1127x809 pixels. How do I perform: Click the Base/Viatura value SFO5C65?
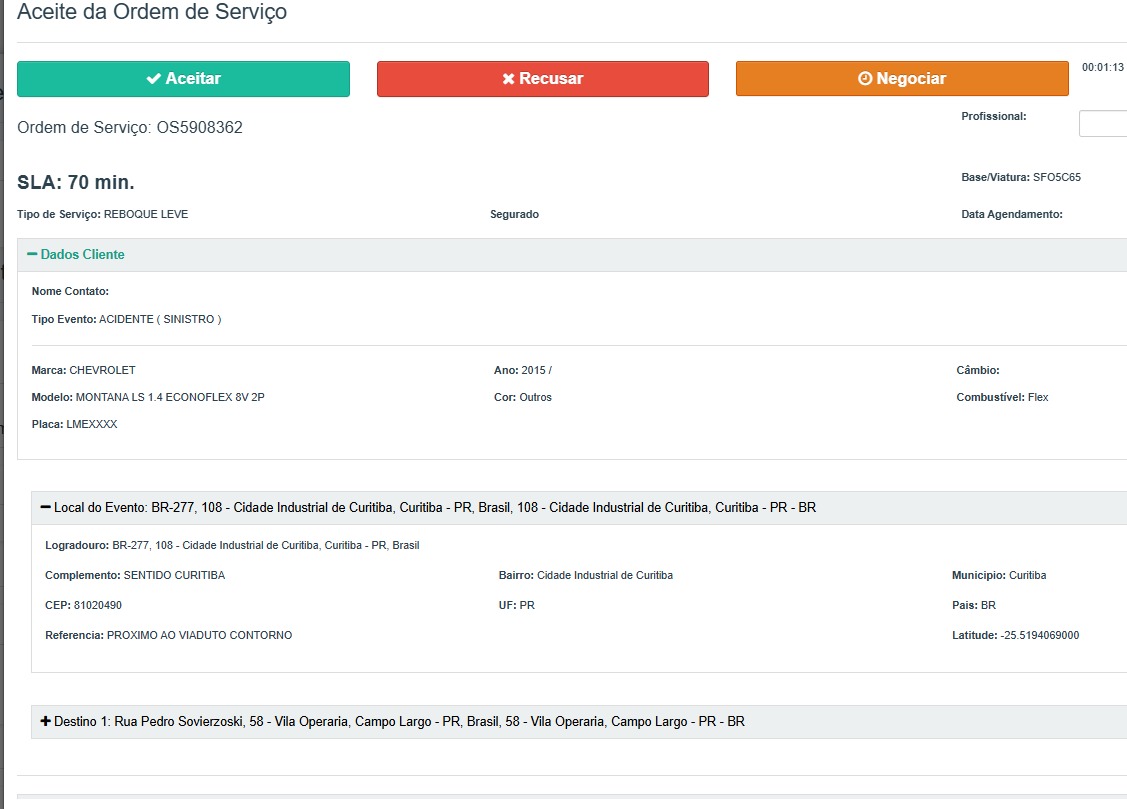pos(1056,177)
